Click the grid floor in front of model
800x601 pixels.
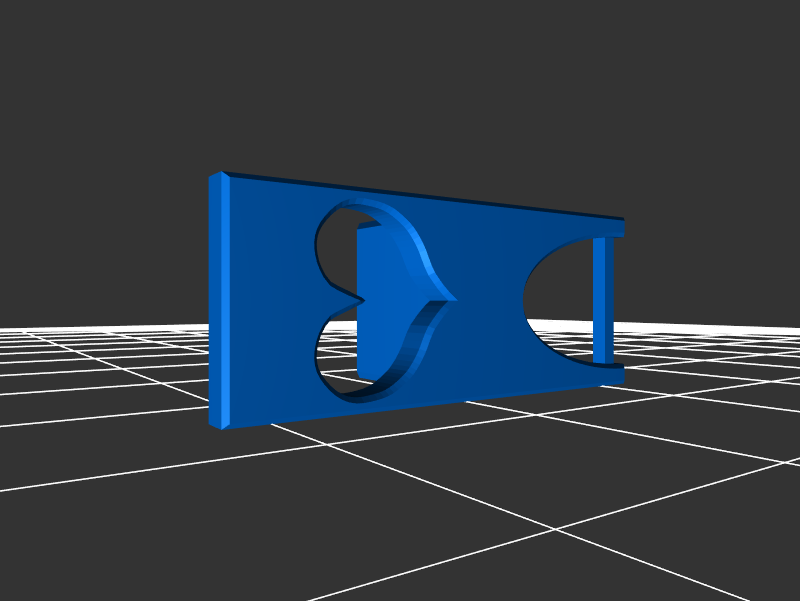400,500
